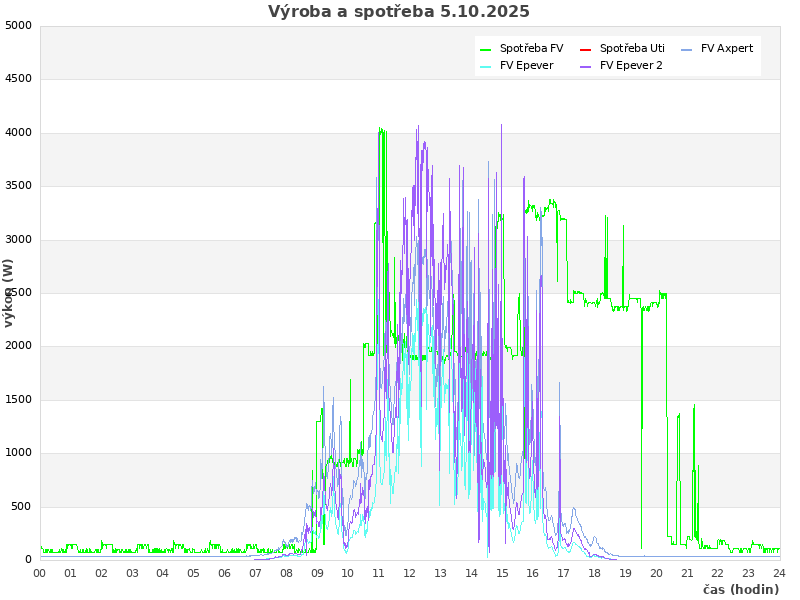Image resolution: width=800 pixels, height=600 pixels.
Task: Click the 1000 value on power axis
Action: pos(18,453)
